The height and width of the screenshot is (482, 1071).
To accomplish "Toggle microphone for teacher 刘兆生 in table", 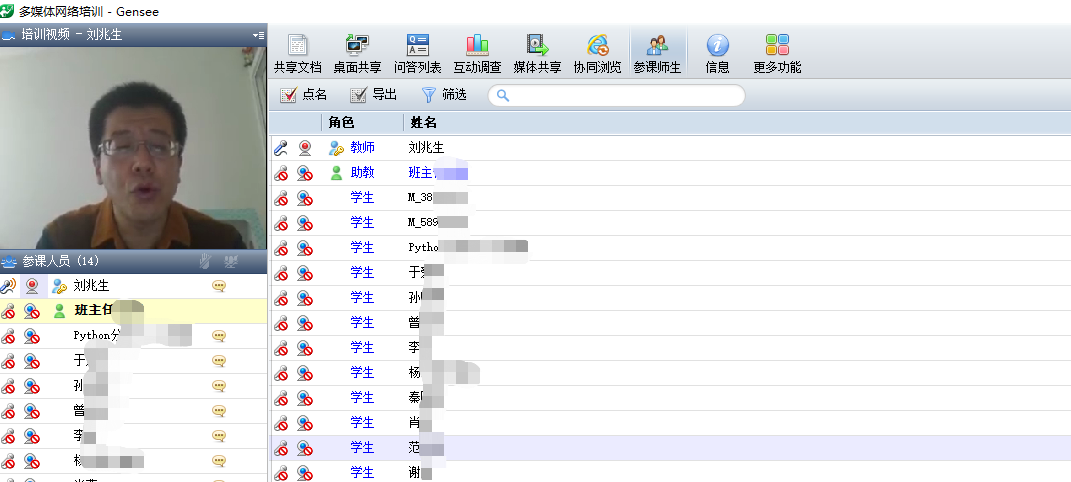I will pyautogui.click(x=281, y=148).
